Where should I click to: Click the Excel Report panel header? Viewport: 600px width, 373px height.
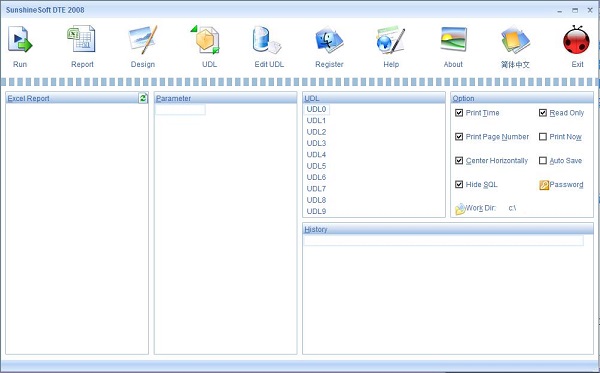click(77, 98)
